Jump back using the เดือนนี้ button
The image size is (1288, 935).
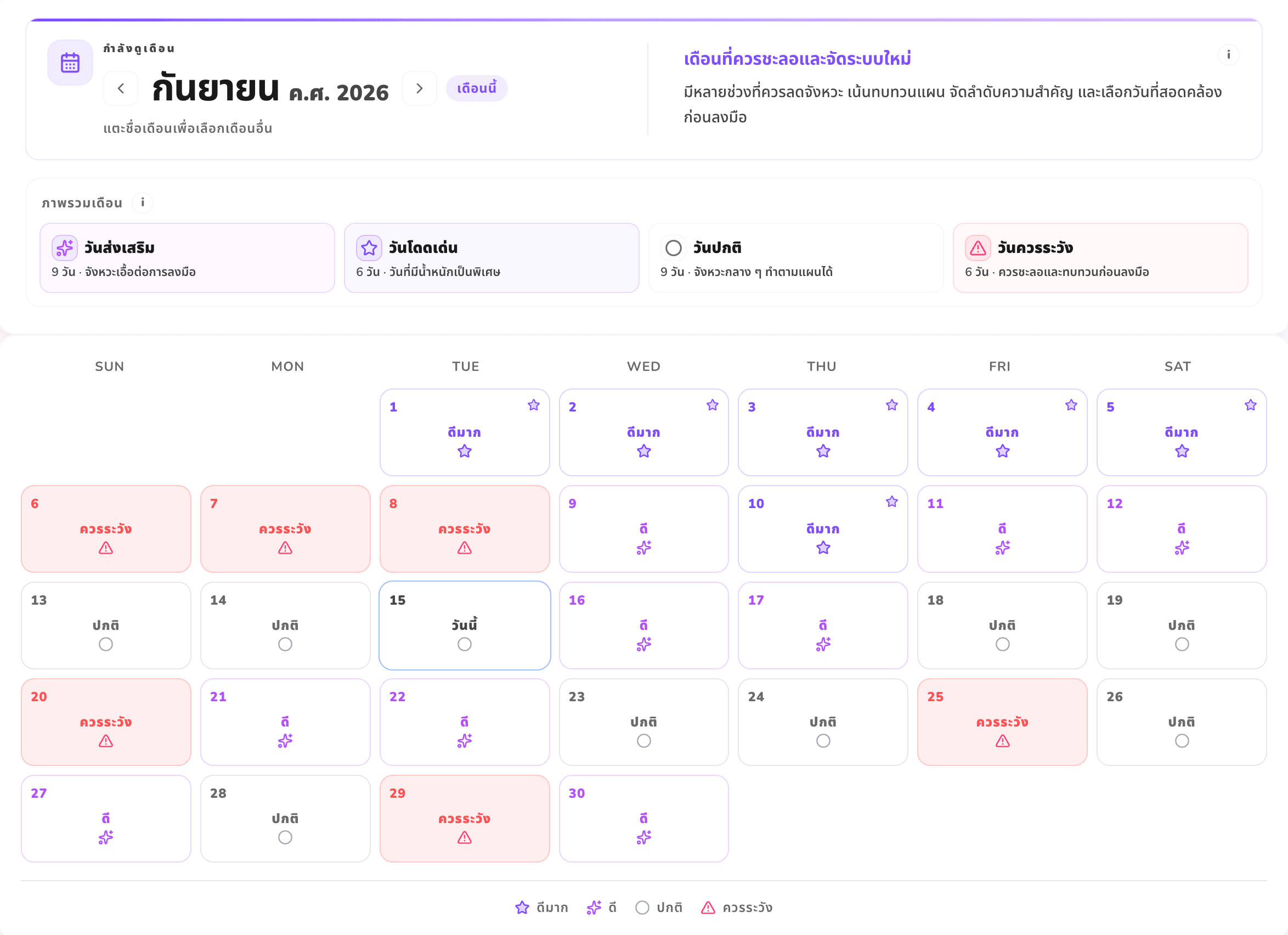tap(477, 88)
